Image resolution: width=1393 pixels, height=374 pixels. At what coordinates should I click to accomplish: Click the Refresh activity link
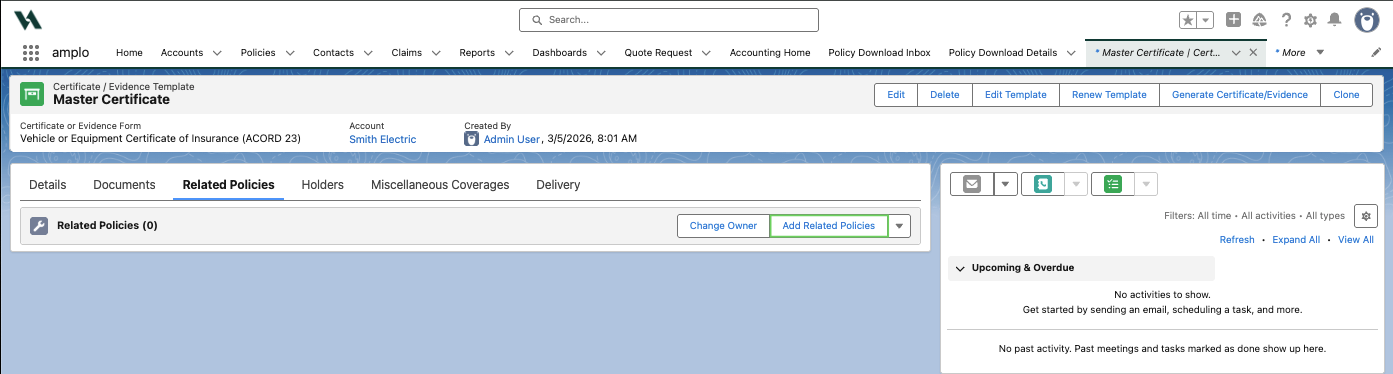pyautogui.click(x=1237, y=240)
